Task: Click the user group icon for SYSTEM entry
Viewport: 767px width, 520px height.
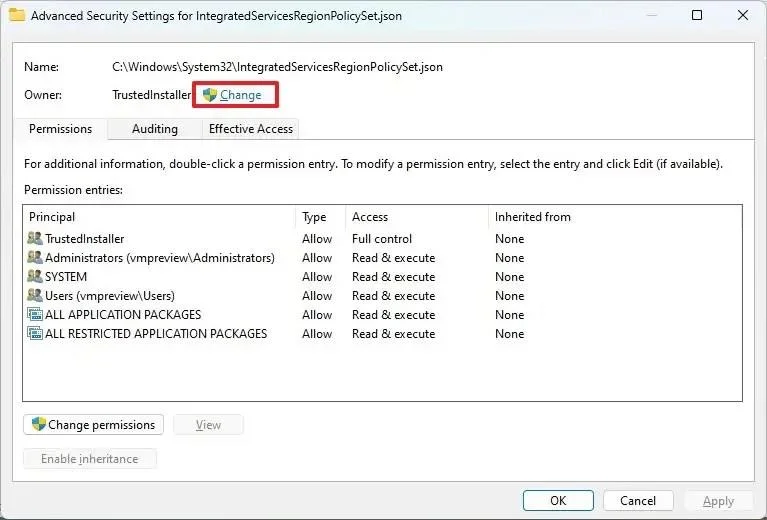Action: click(35, 276)
